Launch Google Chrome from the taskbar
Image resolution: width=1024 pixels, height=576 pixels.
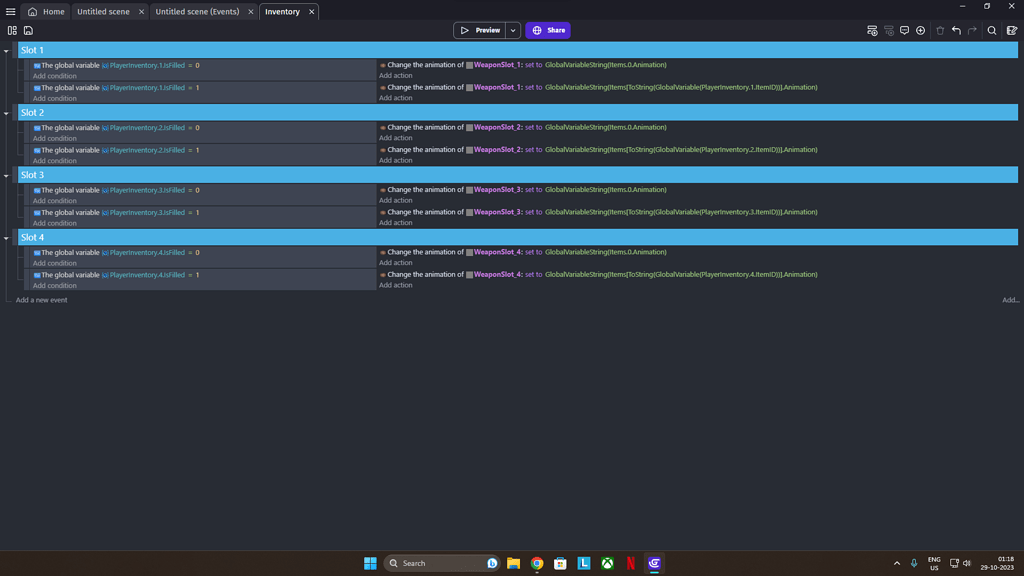click(x=536, y=563)
